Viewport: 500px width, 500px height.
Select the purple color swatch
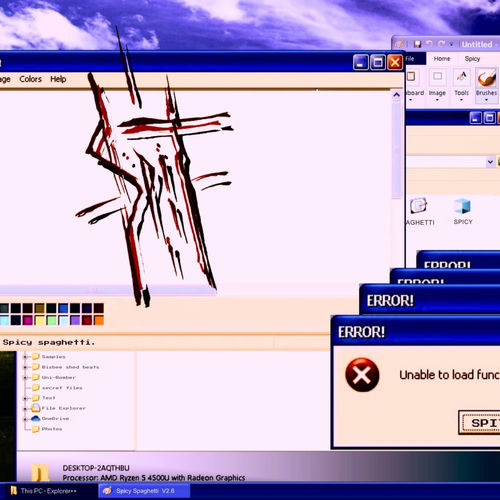point(75,320)
